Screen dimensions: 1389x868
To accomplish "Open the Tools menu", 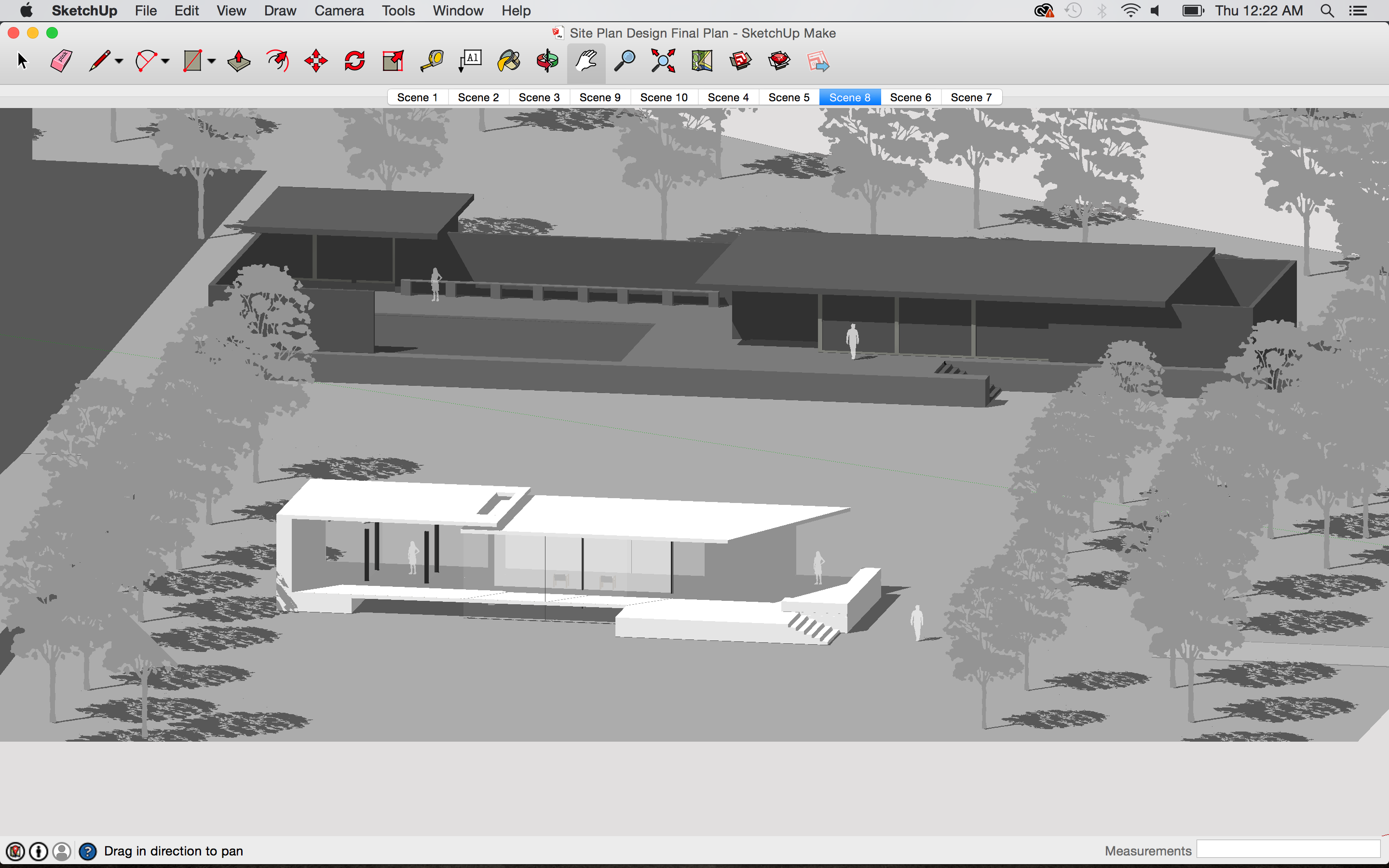I will point(398,10).
